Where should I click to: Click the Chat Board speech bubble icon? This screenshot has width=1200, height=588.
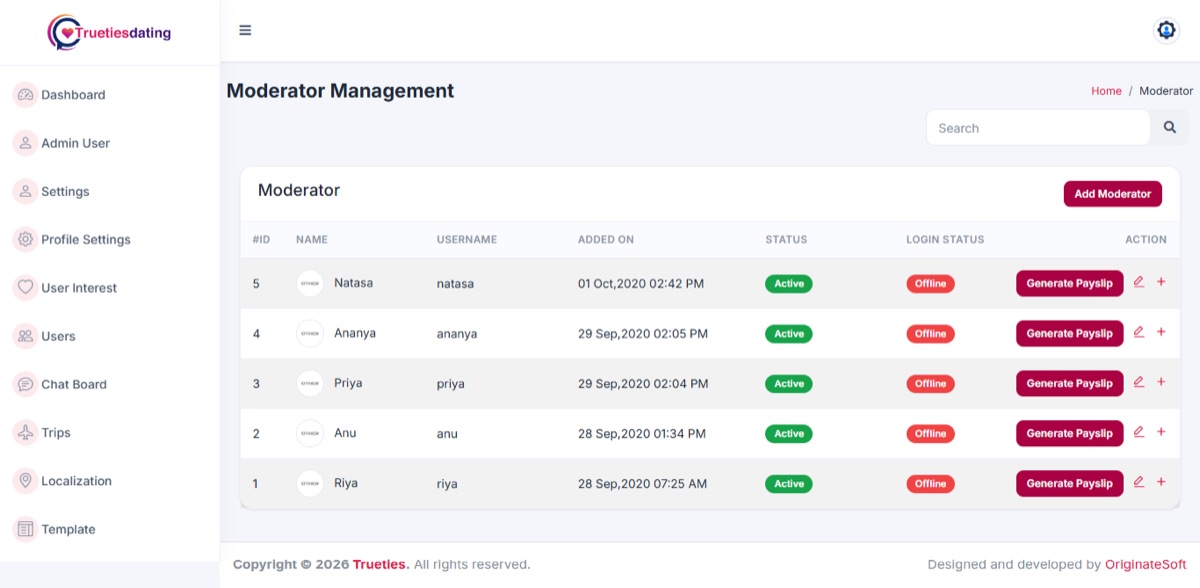[25, 384]
